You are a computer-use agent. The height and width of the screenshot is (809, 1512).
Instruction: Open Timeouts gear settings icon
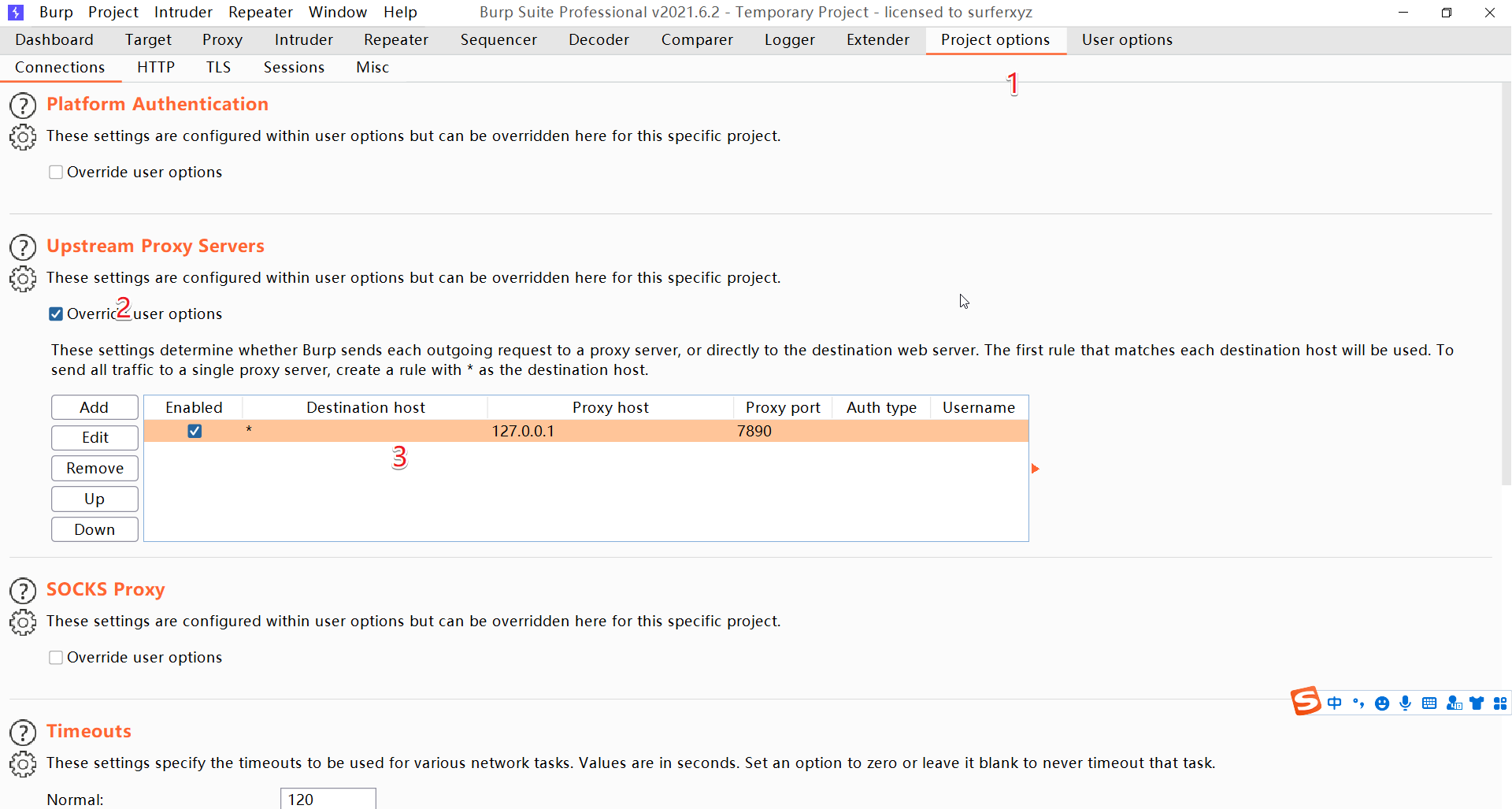tap(23, 764)
